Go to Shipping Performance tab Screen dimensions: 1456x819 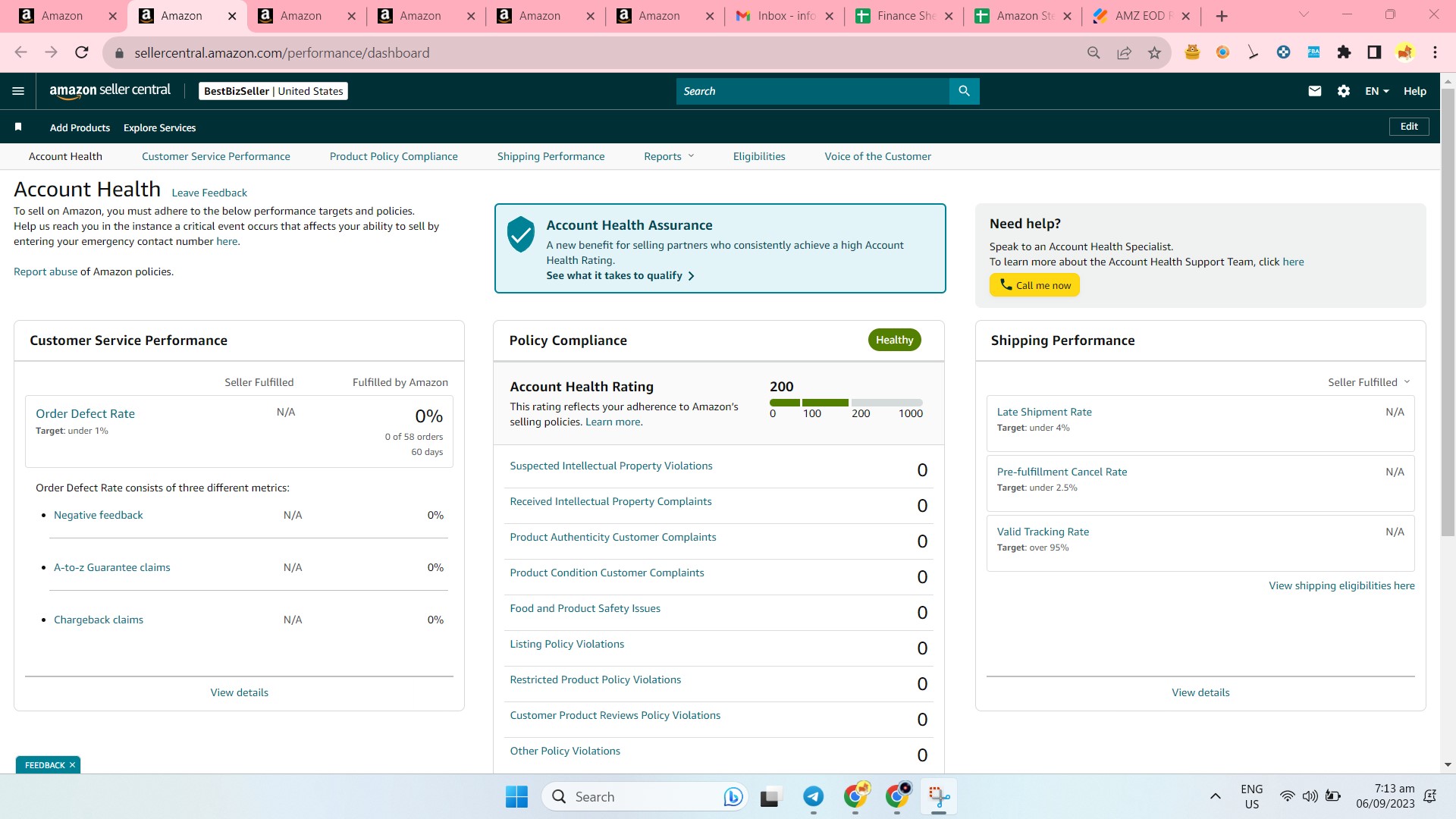pyautogui.click(x=551, y=156)
